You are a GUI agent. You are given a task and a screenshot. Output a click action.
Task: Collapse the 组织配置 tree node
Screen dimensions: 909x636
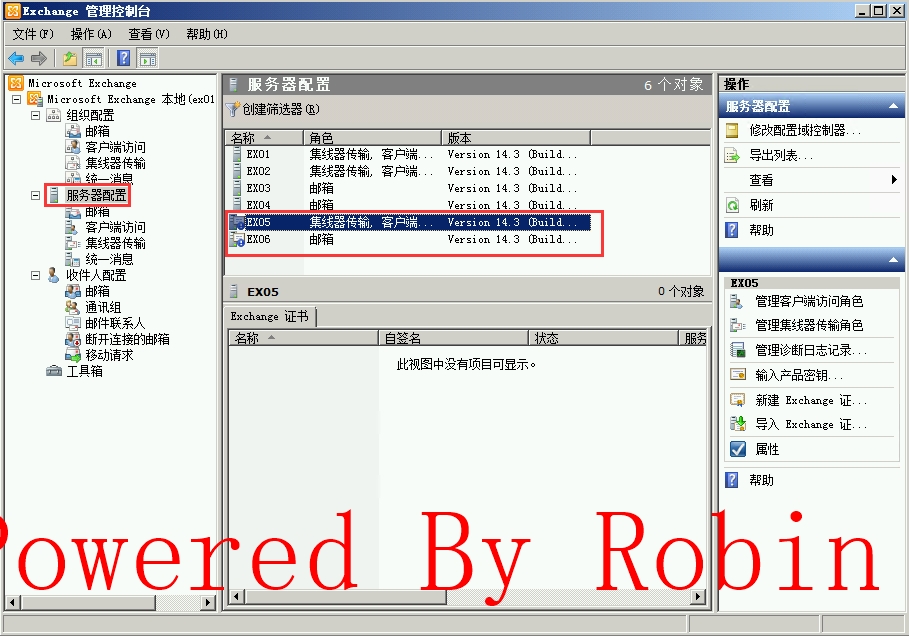pos(35,115)
